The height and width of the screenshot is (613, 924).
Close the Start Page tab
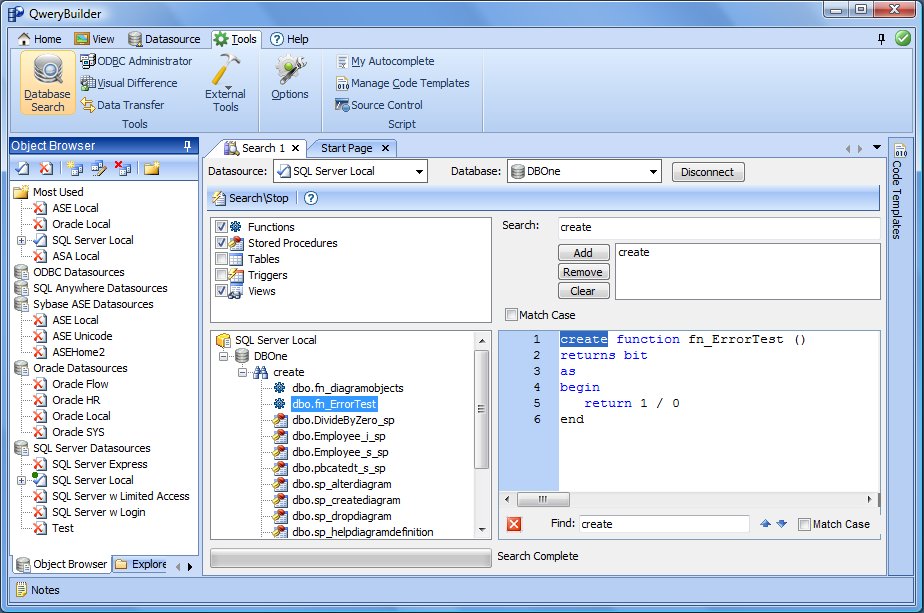pyautogui.click(x=385, y=148)
